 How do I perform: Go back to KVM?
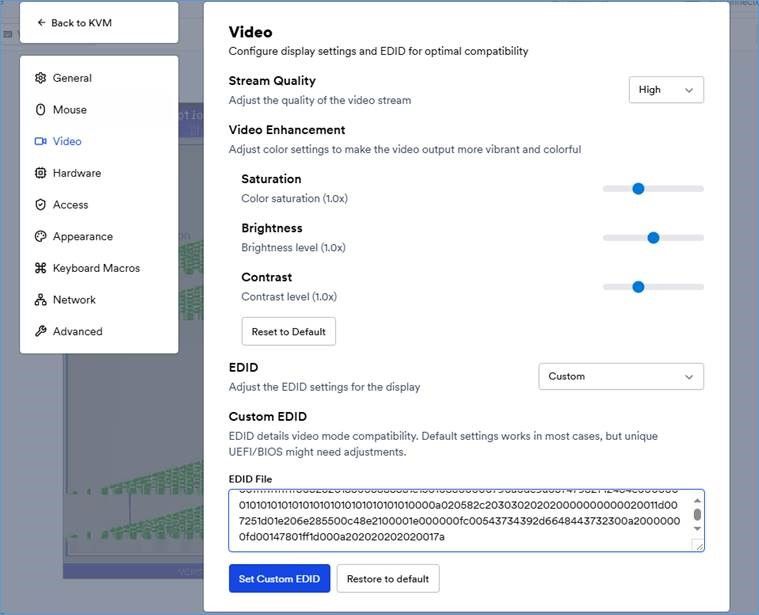coord(99,23)
